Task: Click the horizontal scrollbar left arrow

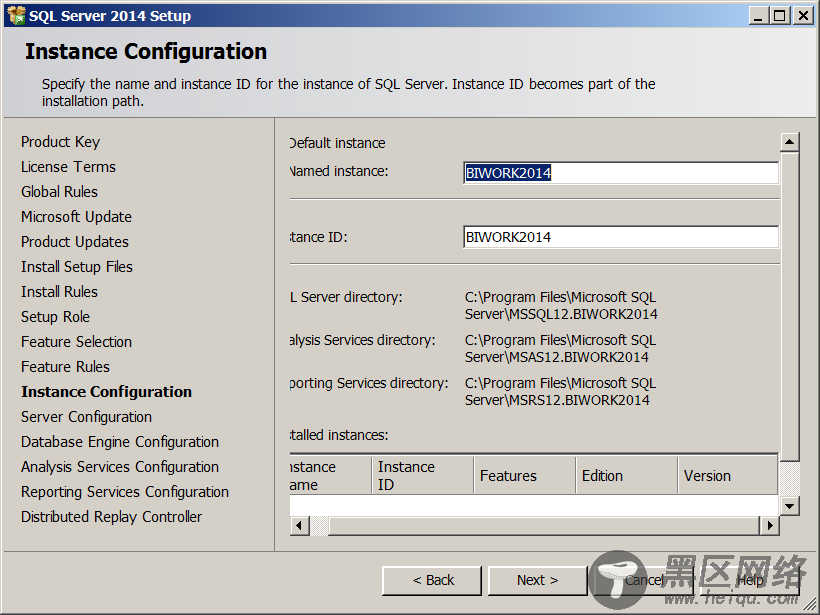Action: click(x=299, y=525)
